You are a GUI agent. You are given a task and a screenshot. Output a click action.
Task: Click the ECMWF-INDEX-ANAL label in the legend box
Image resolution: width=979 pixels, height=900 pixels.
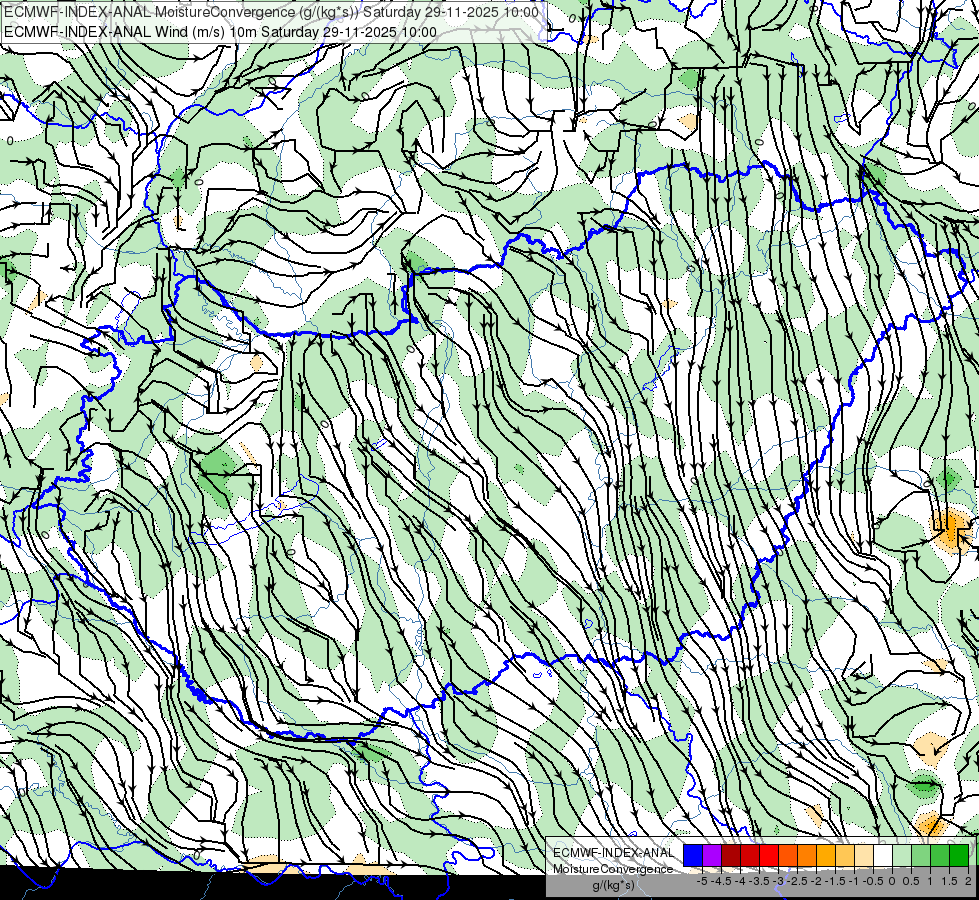[614, 853]
